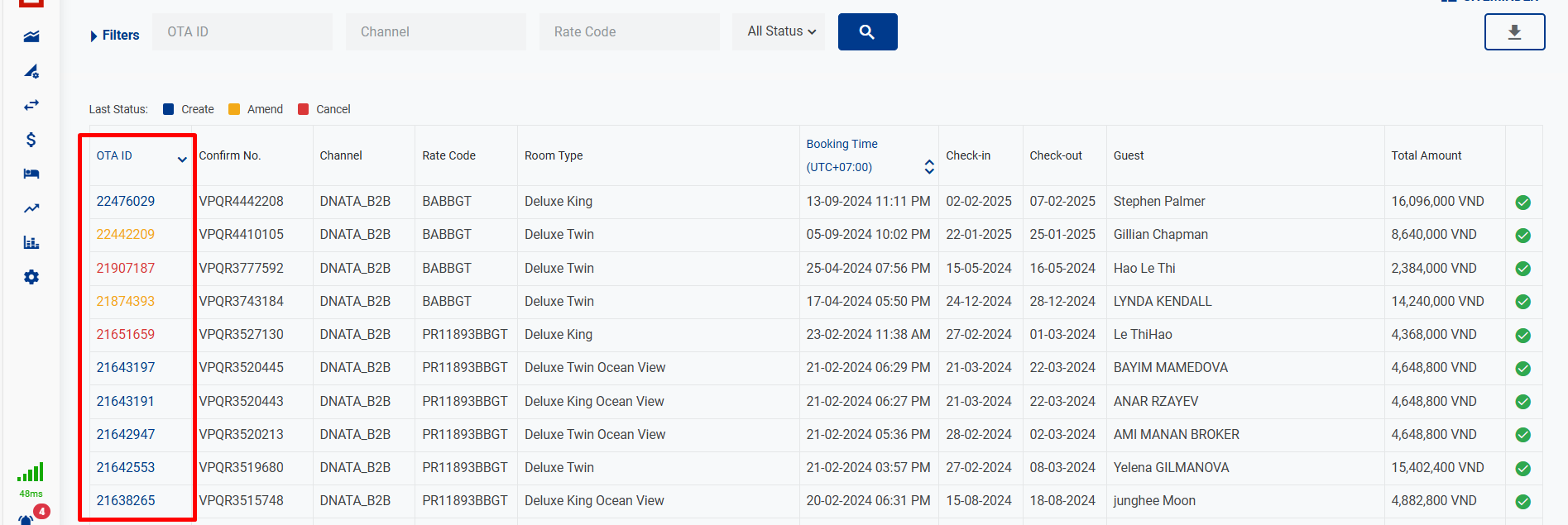The height and width of the screenshot is (525, 1568).
Task: Open the dollar sign rates icon in sidebar
Action: coord(31,140)
